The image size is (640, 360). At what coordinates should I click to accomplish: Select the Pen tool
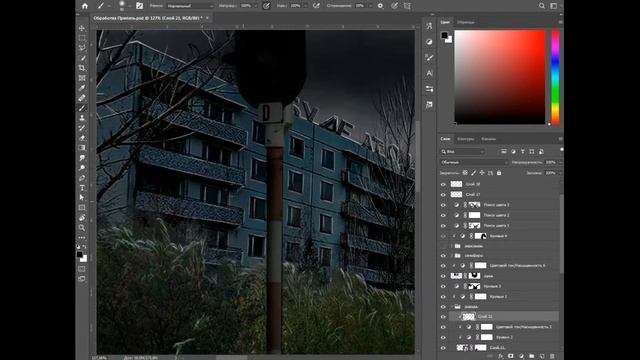(82, 178)
